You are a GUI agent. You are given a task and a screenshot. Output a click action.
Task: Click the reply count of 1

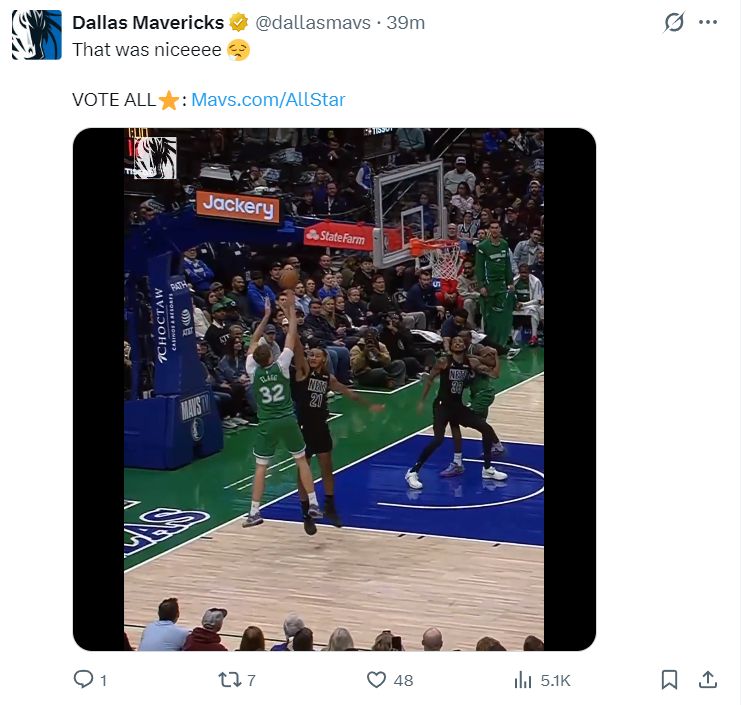click(x=103, y=681)
